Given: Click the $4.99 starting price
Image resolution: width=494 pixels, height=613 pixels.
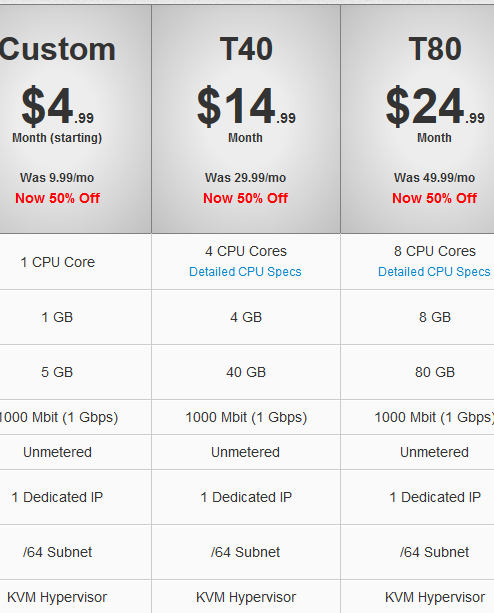Looking at the screenshot, I should tap(57, 106).
